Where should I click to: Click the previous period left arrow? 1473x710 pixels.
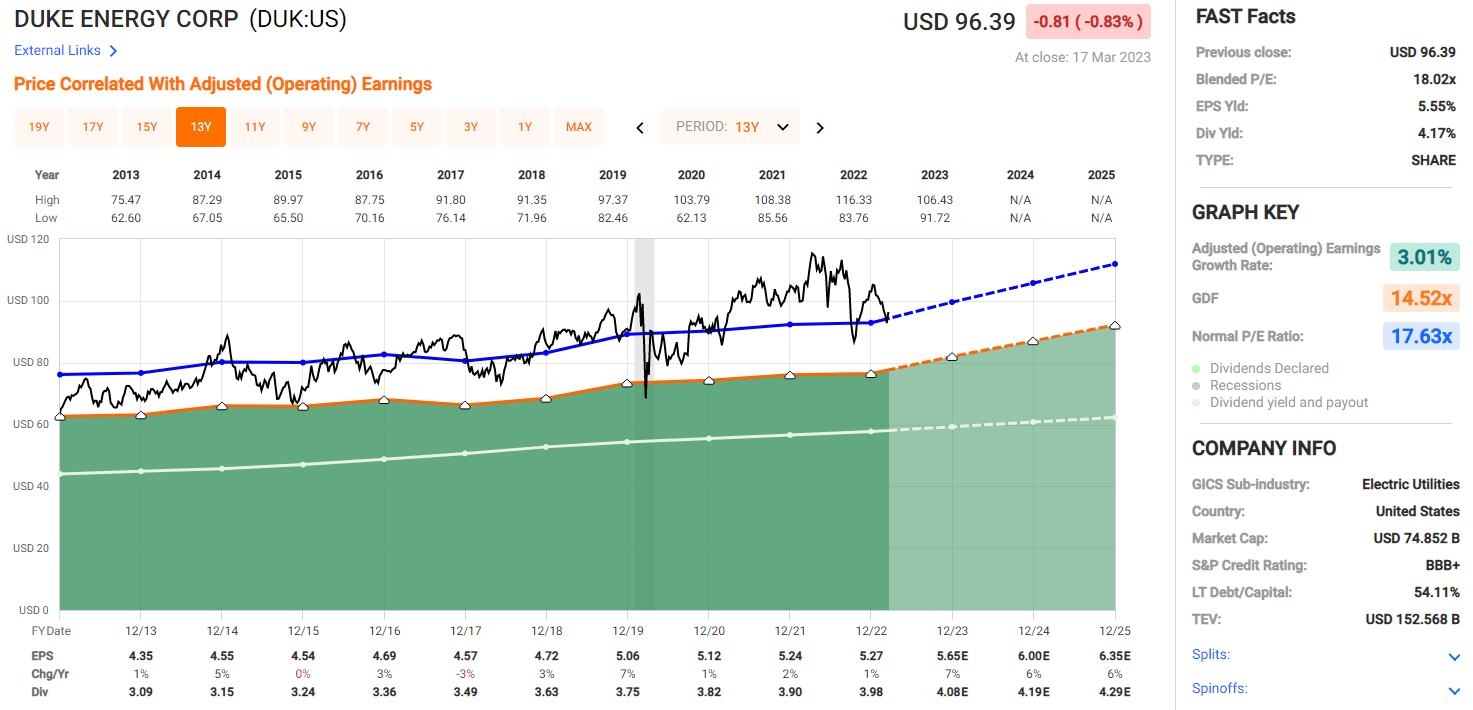click(640, 127)
